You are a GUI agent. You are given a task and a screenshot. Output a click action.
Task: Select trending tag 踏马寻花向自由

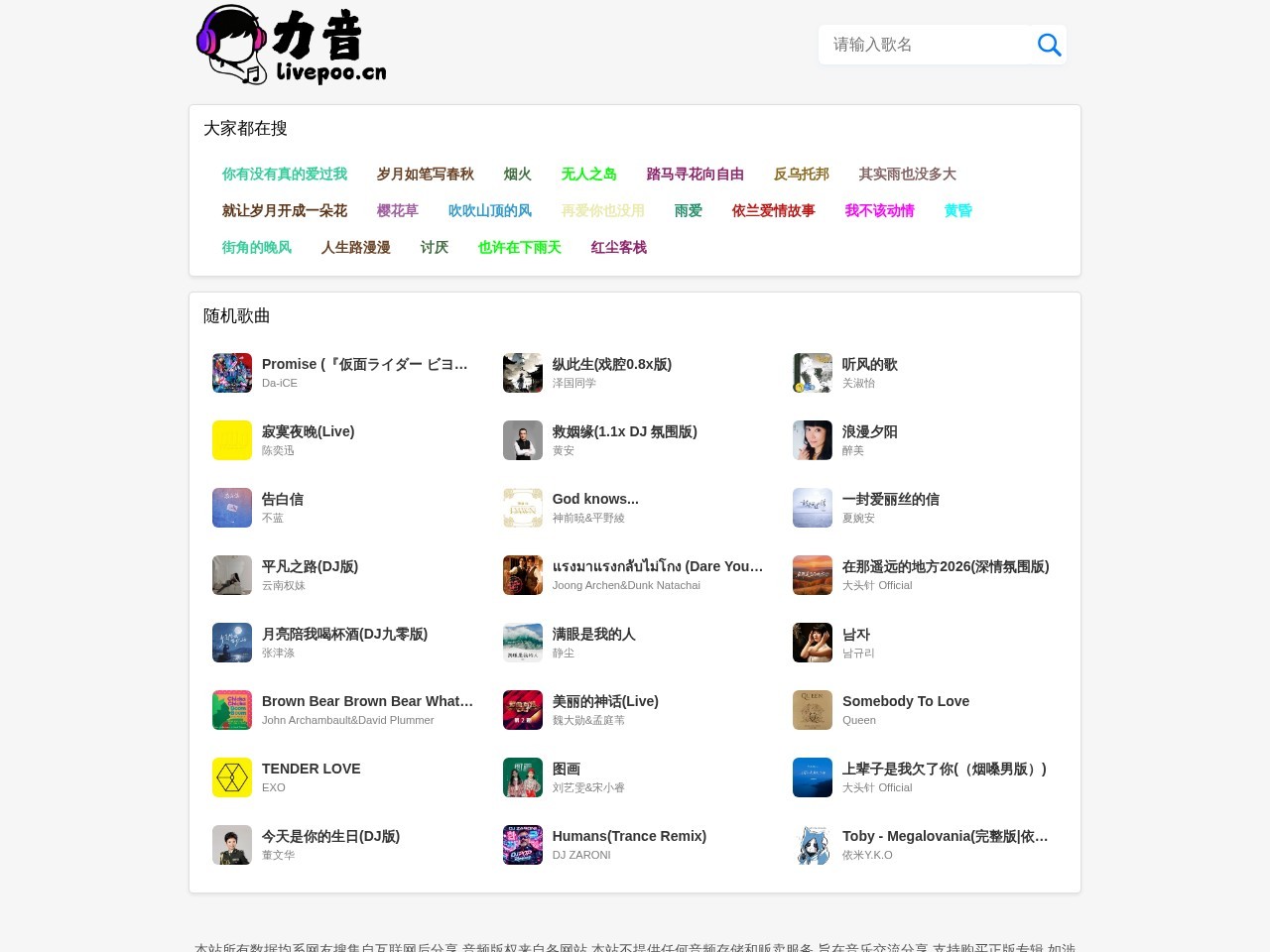click(696, 174)
